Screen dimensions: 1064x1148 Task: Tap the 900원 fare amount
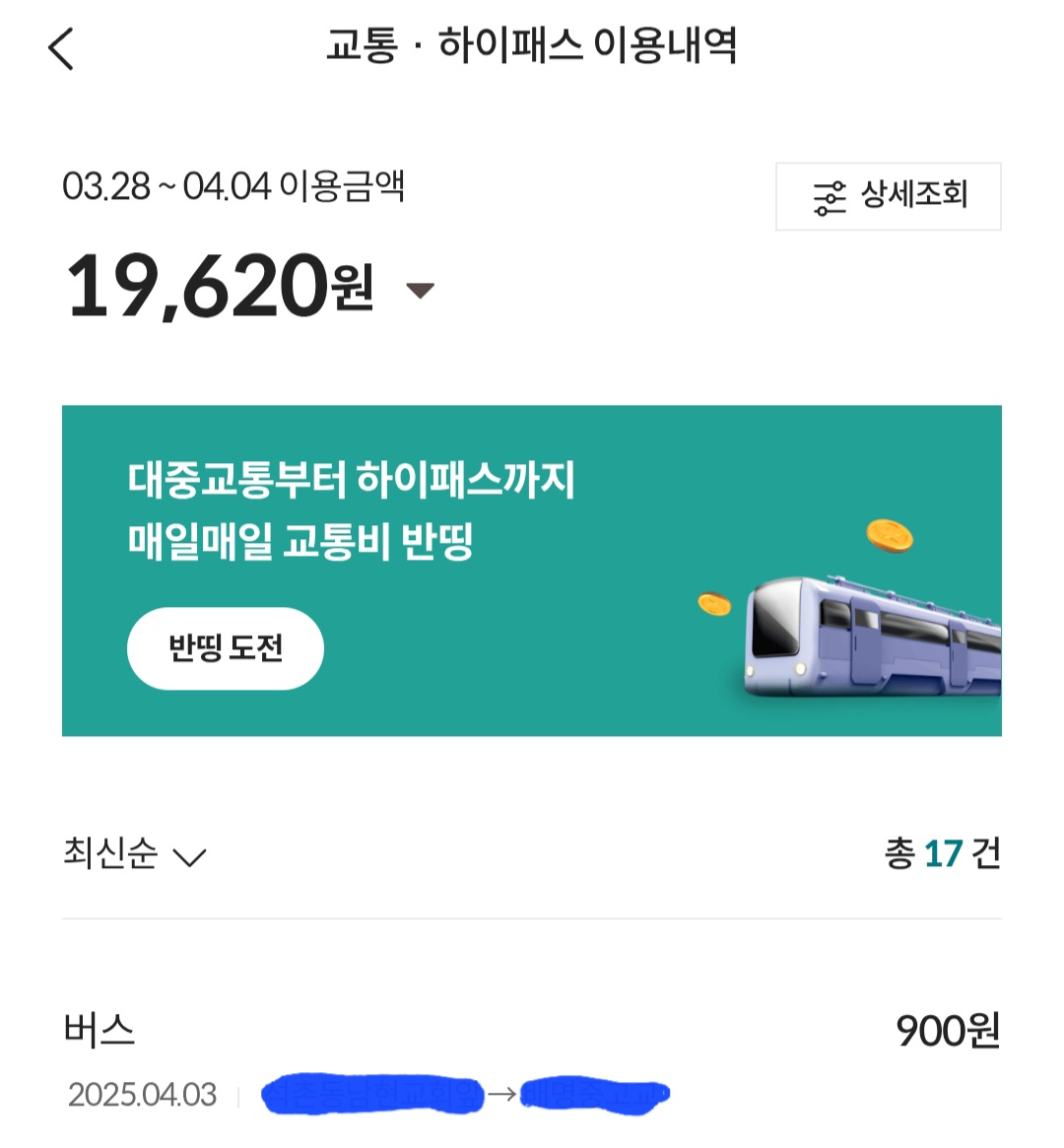click(947, 1031)
